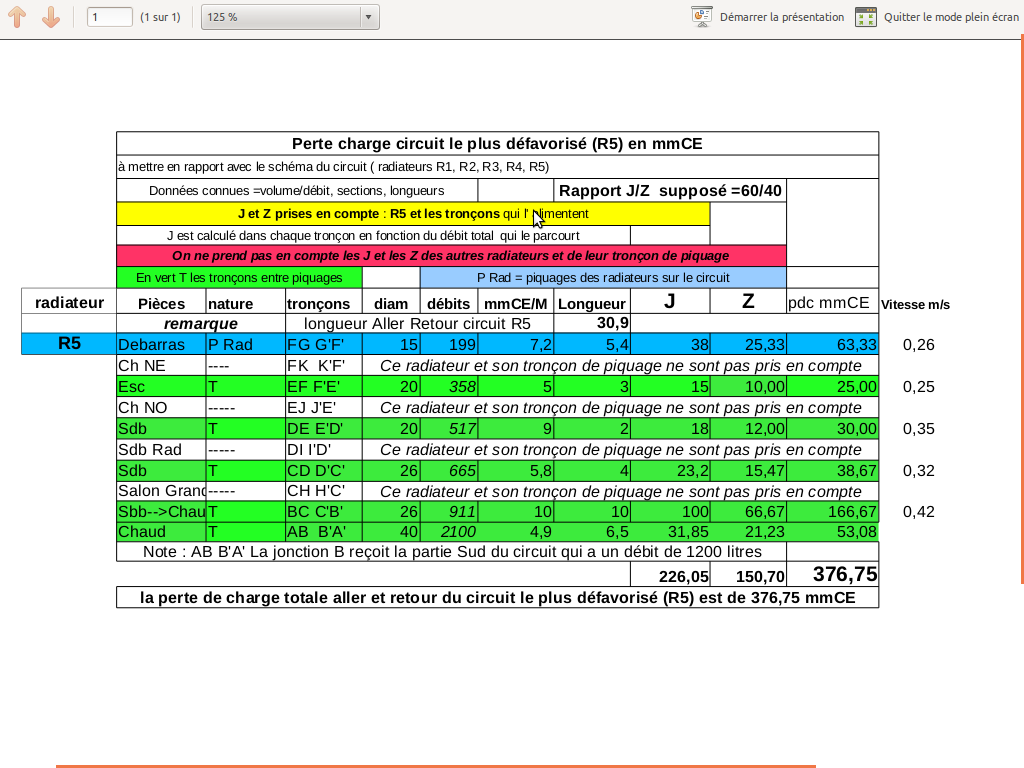1024x768 pixels.
Task: Start presentation via Démarrer la présentation
Action: pyautogui.click(x=782, y=17)
